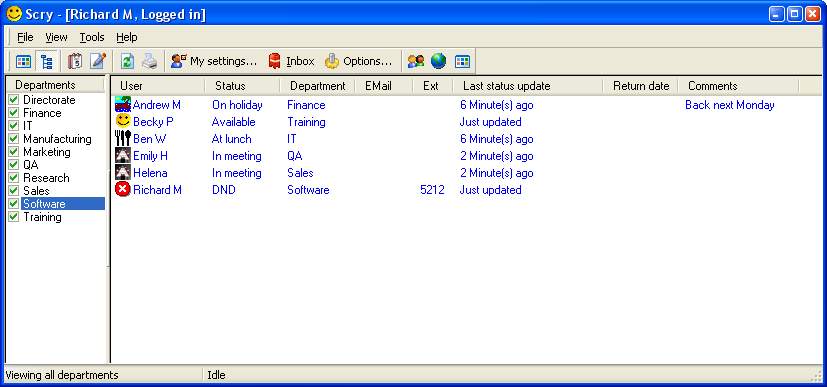This screenshot has height=387, width=827.
Task: Uncheck the Sales department checkbox
Action: [14, 191]
